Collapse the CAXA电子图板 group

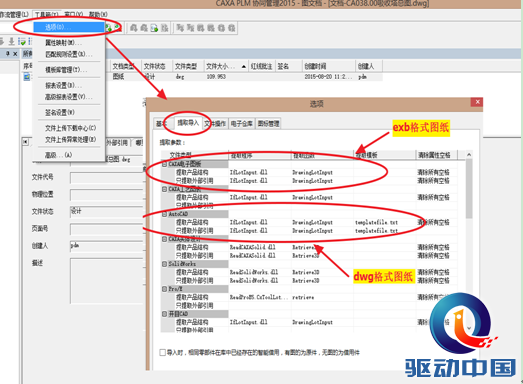164,164
